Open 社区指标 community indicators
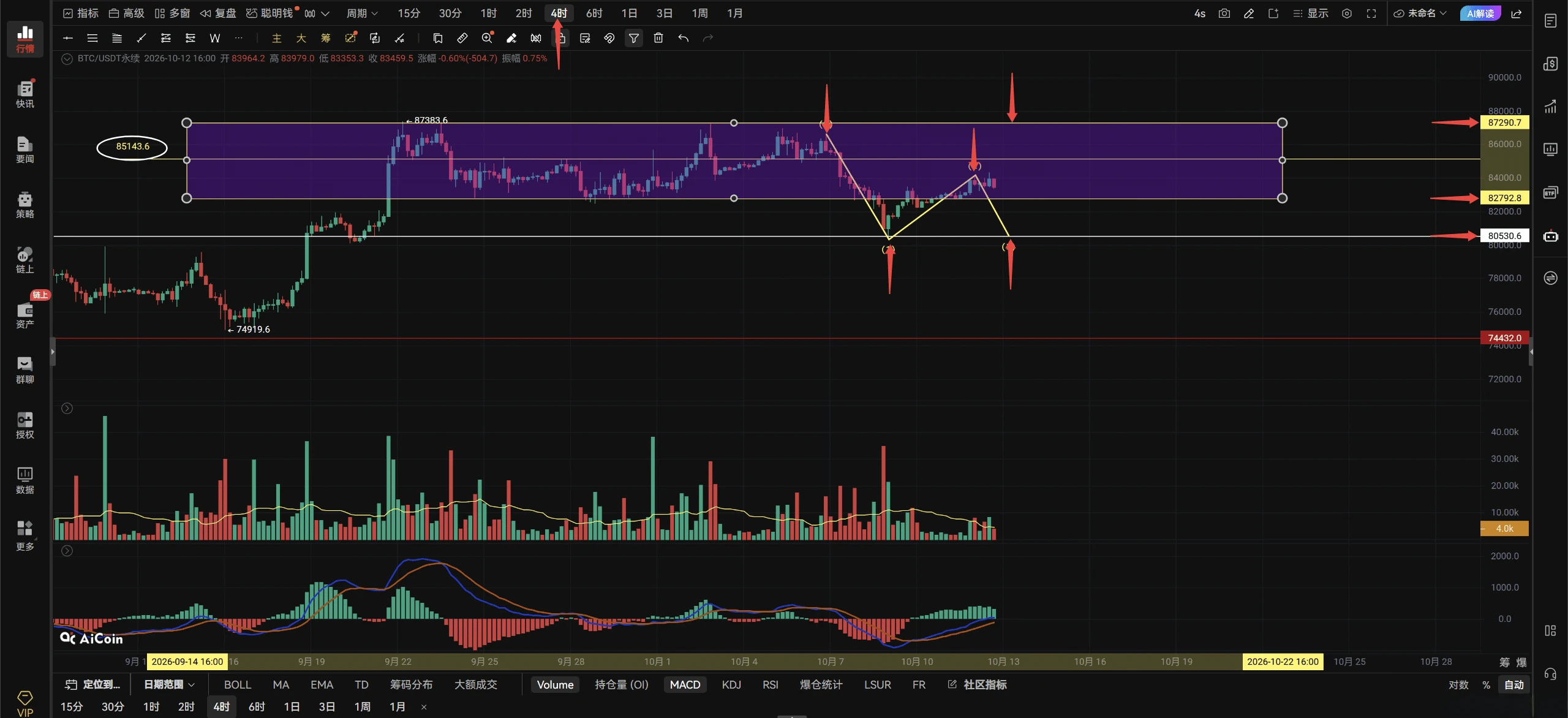 click(977, 685)
